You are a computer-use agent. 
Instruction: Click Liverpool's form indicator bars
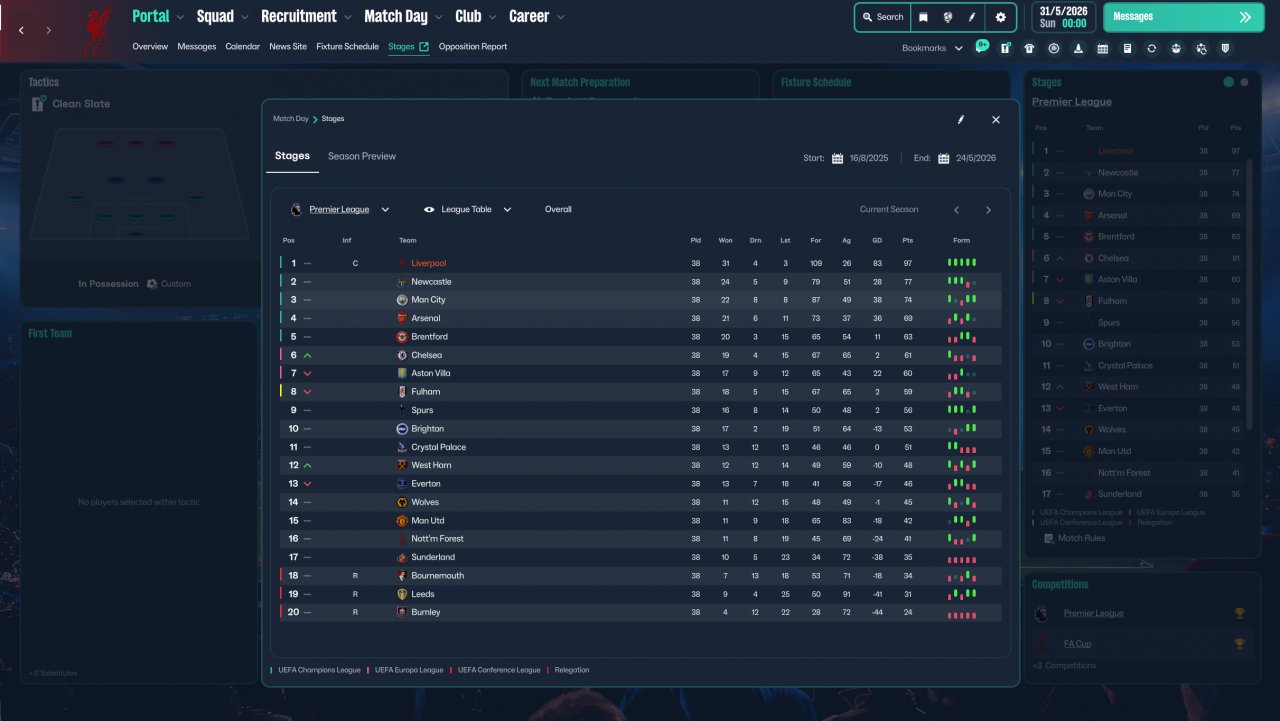tap(962, 263)
